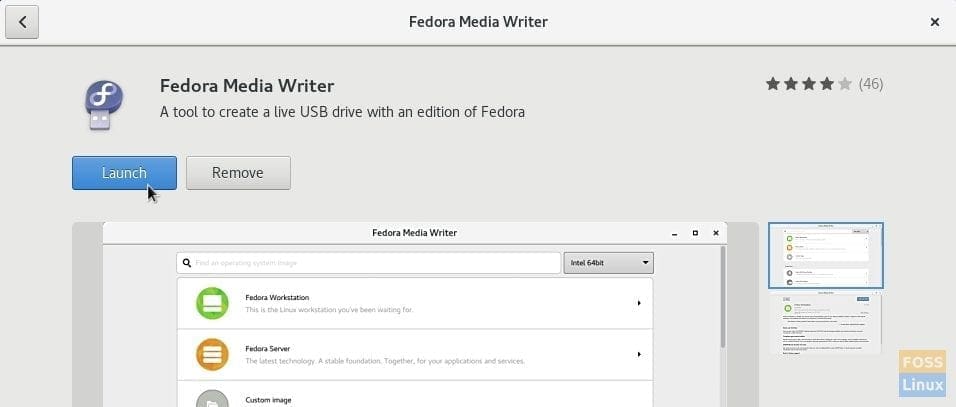The height and width of the screenshot is (407, 956).
Task: Launch Fedora Media Writer
Action: tap(124, 173)
